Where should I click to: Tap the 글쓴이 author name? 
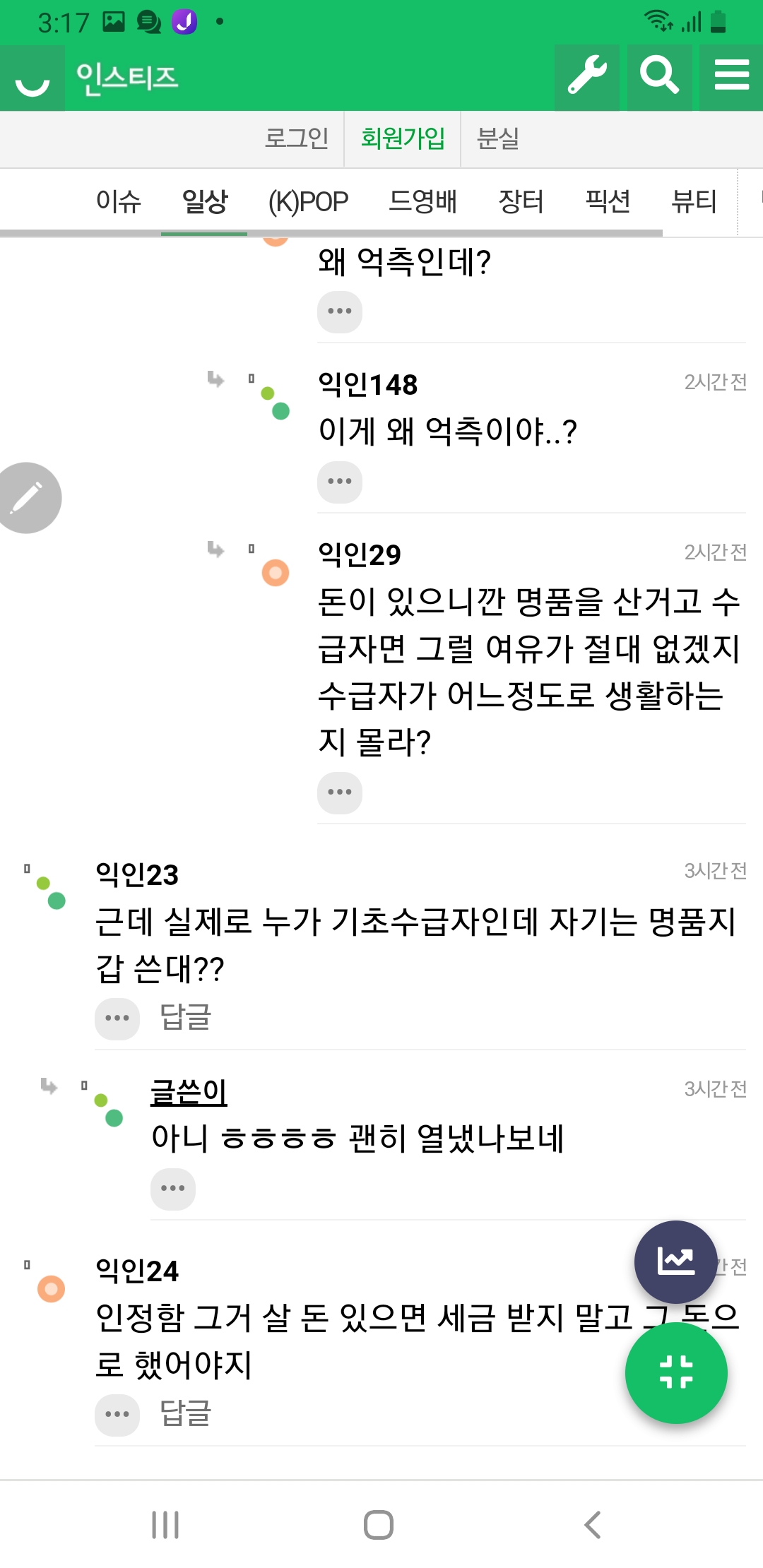(189, 1093)
